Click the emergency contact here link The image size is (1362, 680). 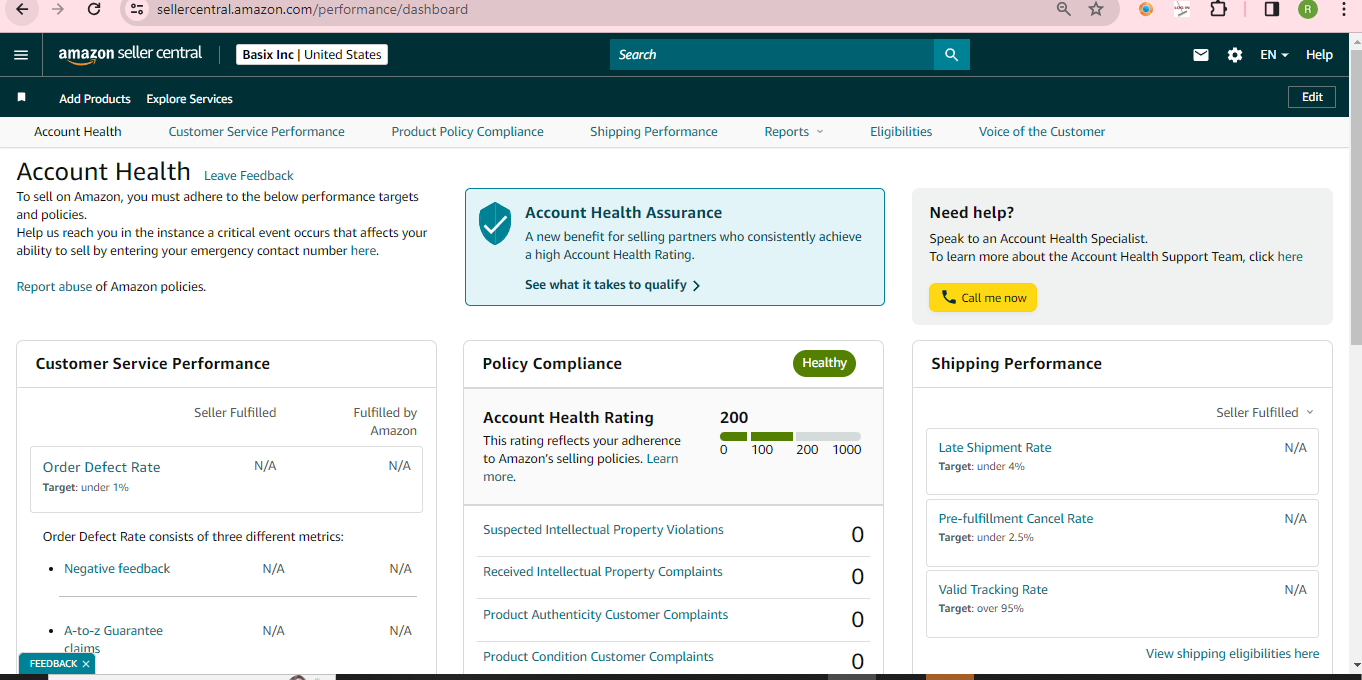(x=363, y=251)
